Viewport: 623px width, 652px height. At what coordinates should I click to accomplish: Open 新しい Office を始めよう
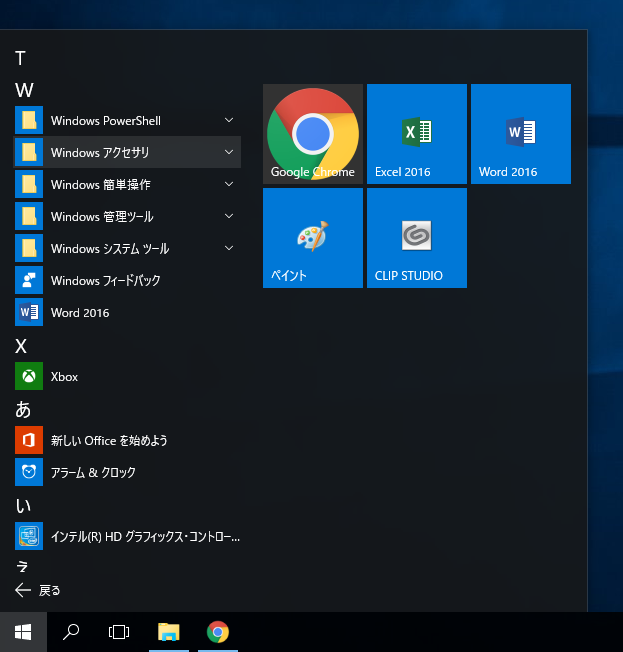coord(108,440)
